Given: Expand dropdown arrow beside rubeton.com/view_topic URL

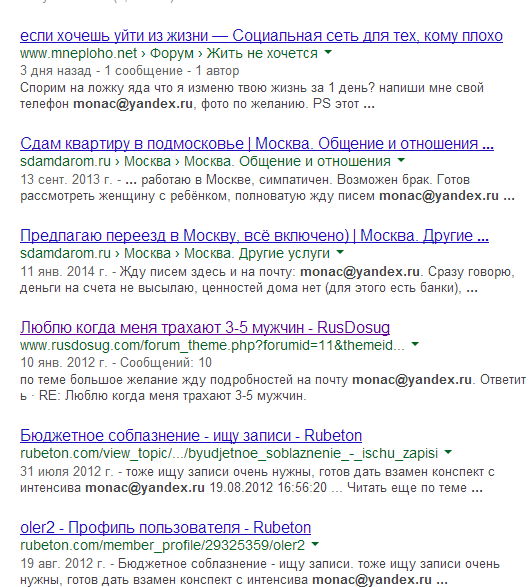Looking at the screenshot, I should point(448,452).
